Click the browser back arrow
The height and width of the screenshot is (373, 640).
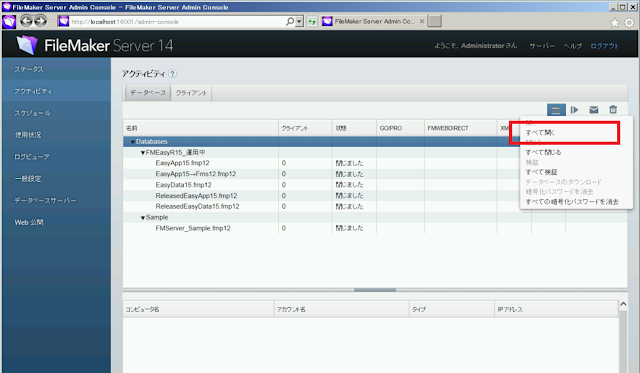click(26, 21)
